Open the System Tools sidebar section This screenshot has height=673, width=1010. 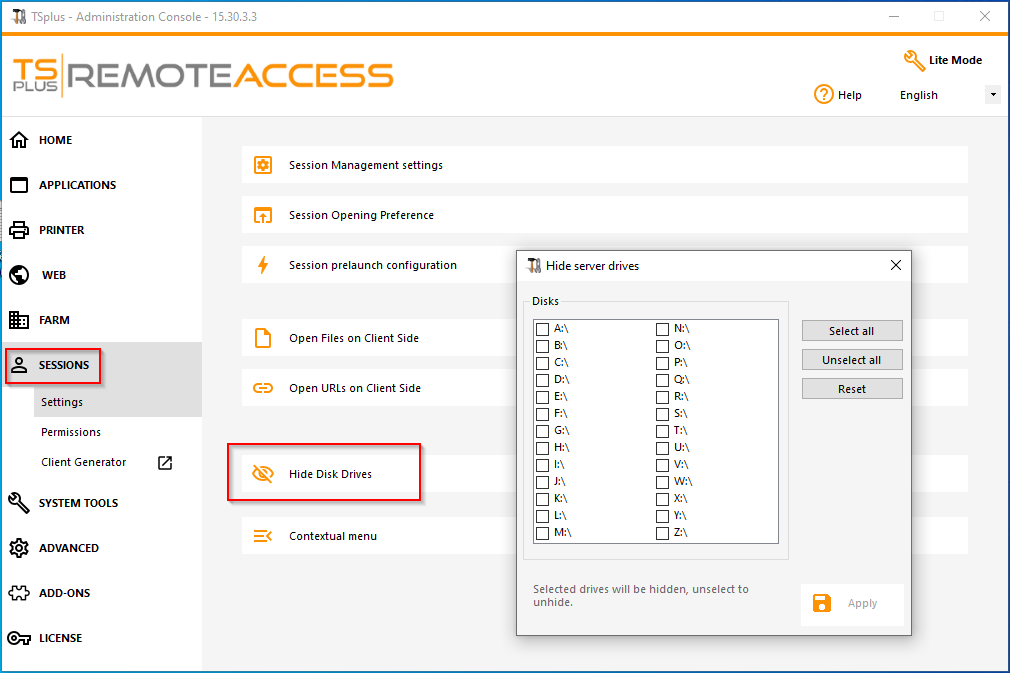[x=78, y=503]
